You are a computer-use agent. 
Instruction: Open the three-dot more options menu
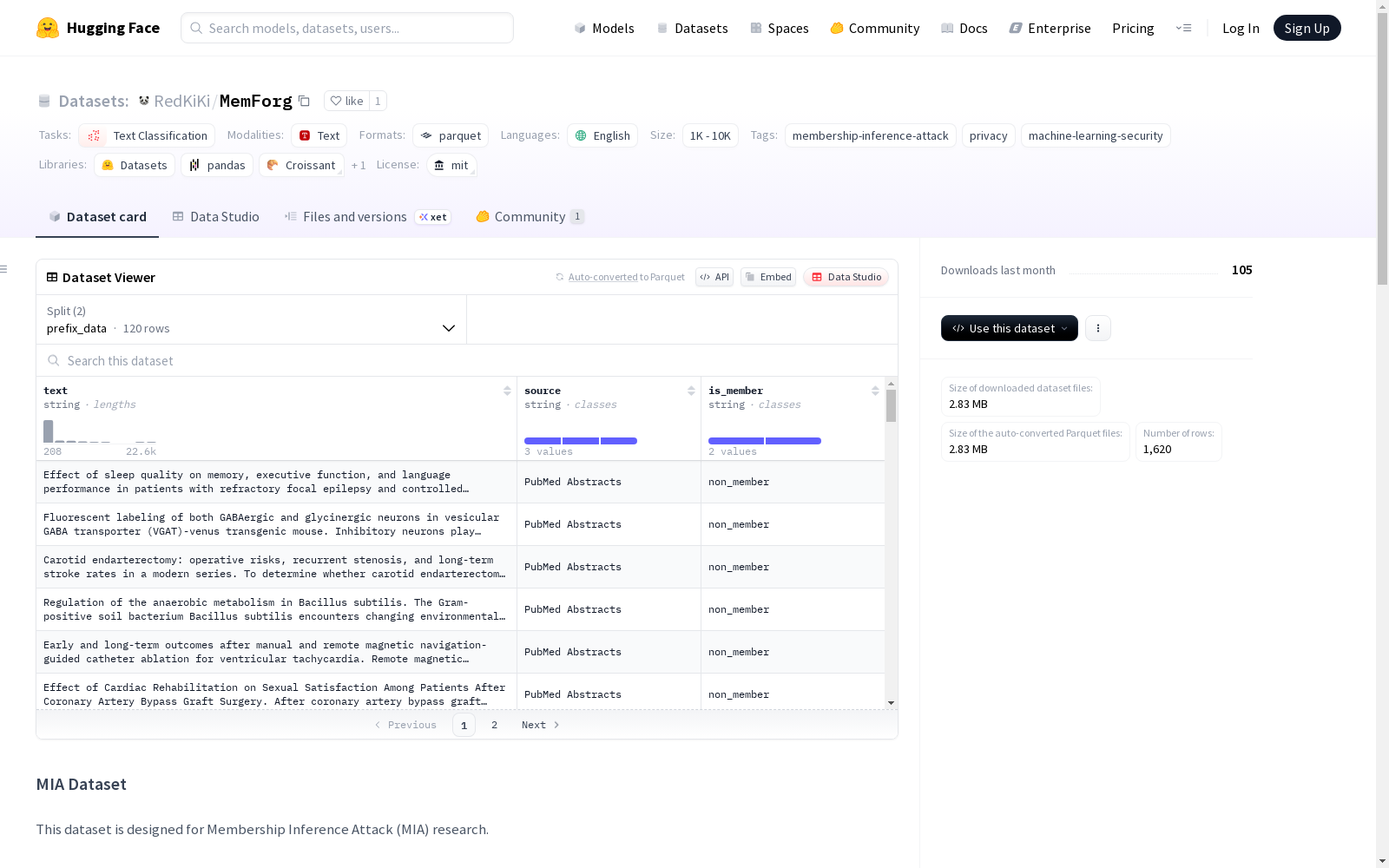[1098, 328]
